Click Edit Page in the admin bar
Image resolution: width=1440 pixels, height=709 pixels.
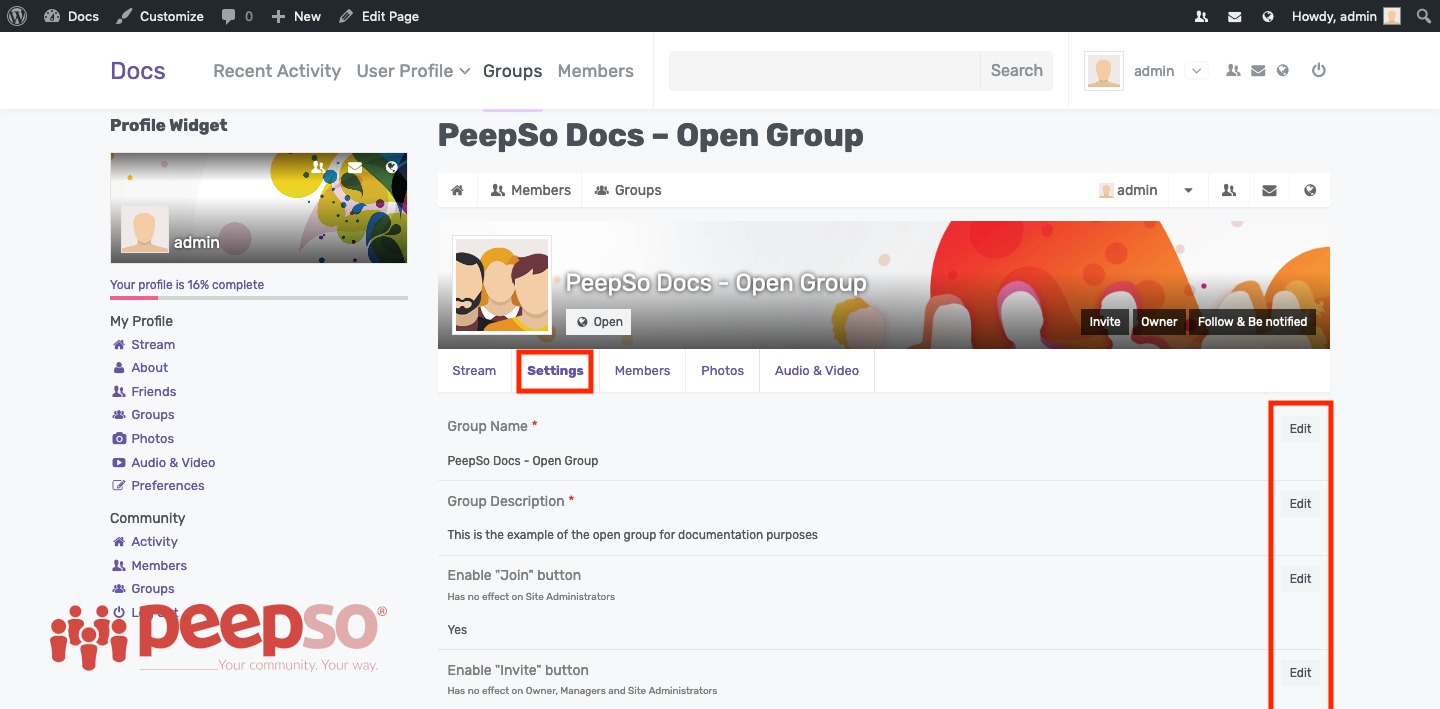(x=379, y=16)
